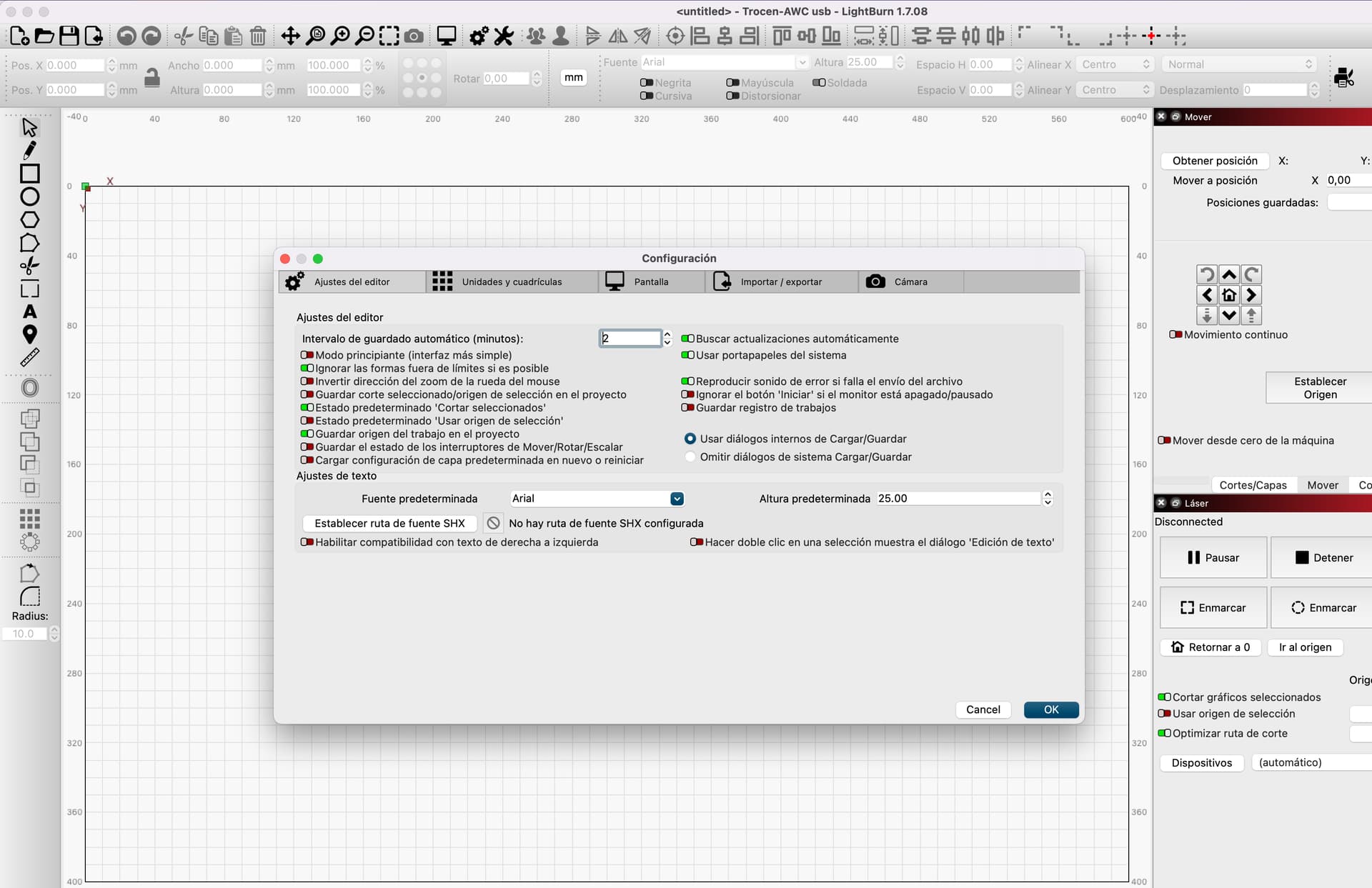Select the Draw Lines pencil tool

[x=29, y=150]
